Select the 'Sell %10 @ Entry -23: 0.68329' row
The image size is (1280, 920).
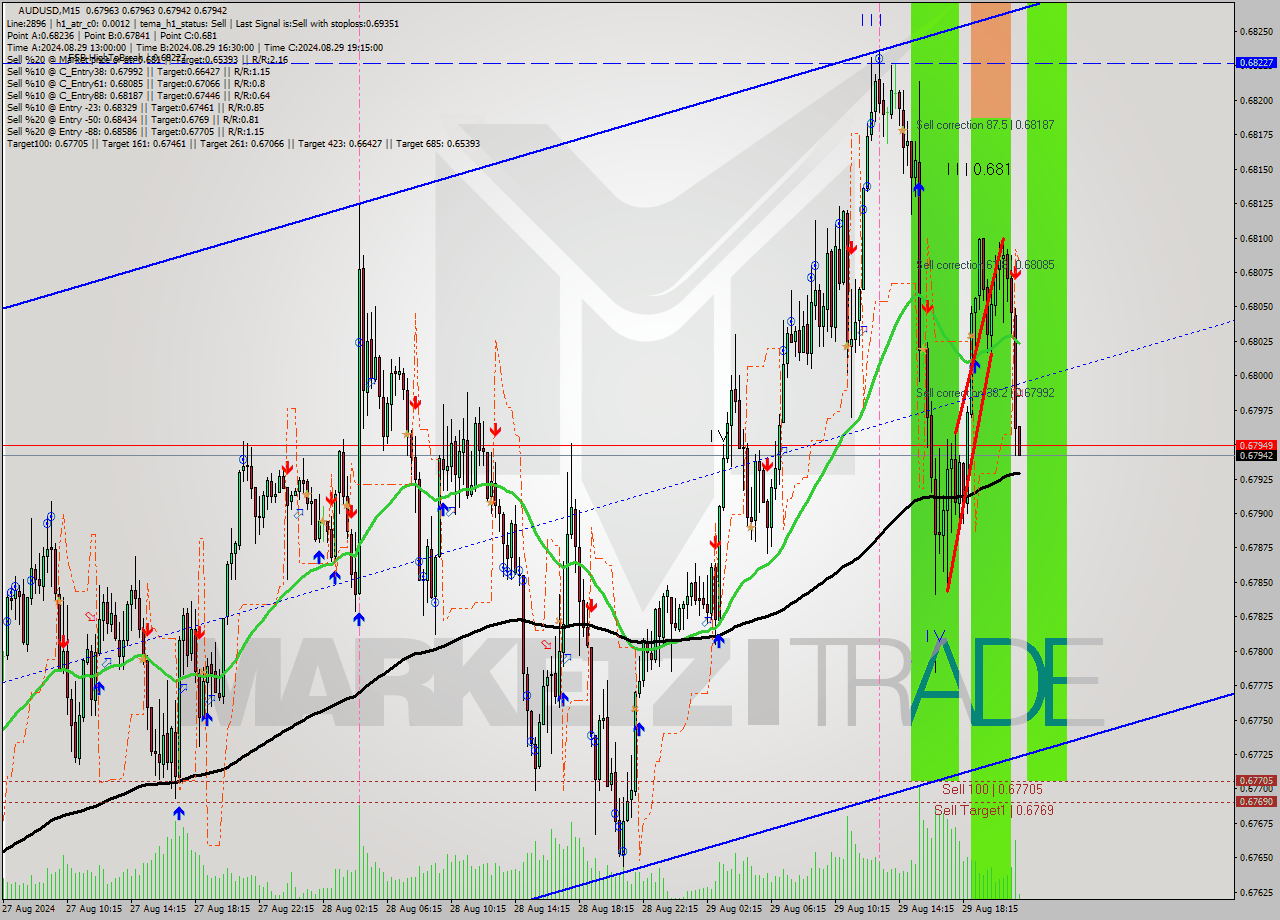135,107
